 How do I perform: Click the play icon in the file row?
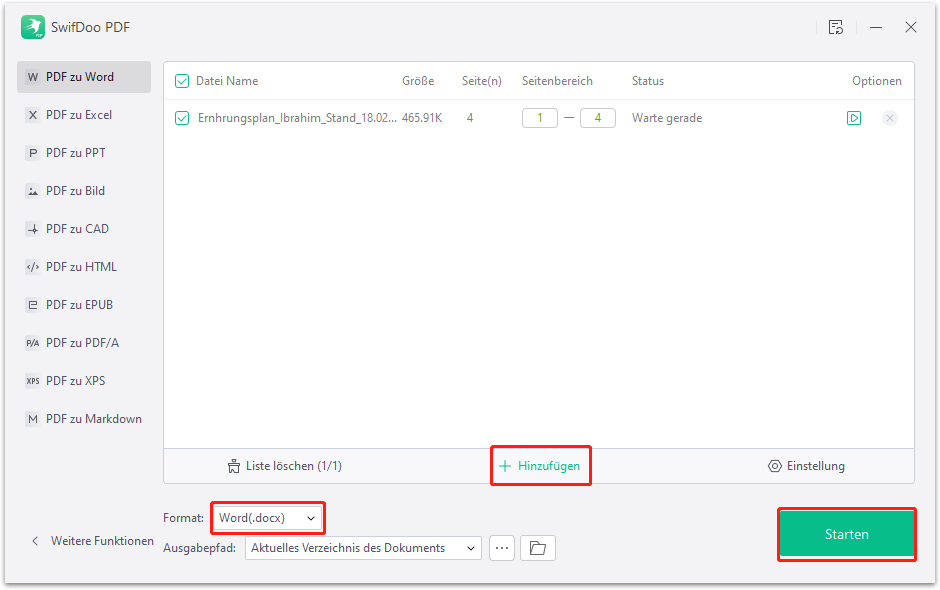click(x=854, y=118)
